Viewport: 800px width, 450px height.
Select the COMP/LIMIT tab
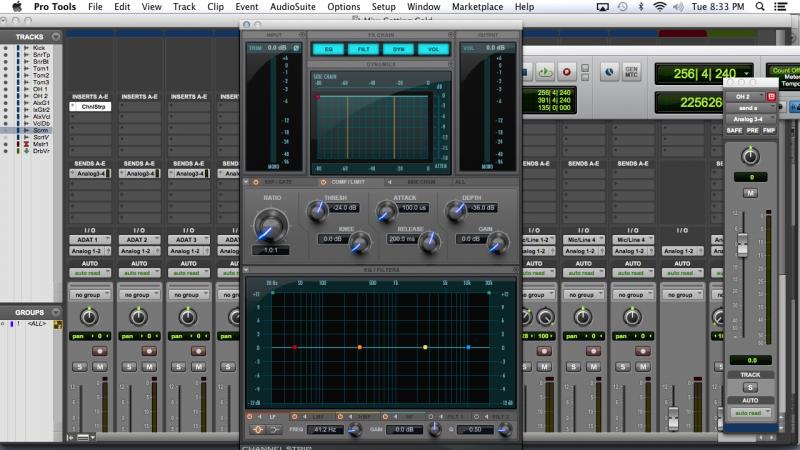pyautogui.click(x=347, y=182)
